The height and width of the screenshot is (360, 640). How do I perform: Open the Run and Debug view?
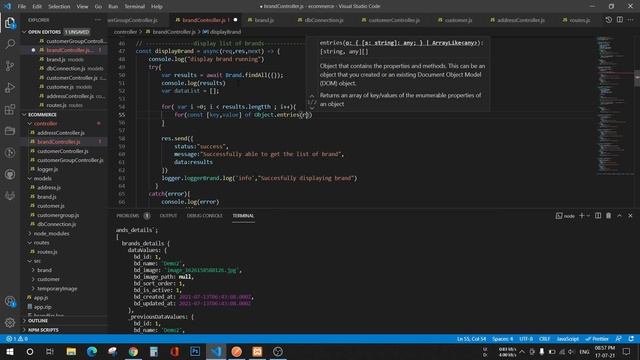coord(10,88)
